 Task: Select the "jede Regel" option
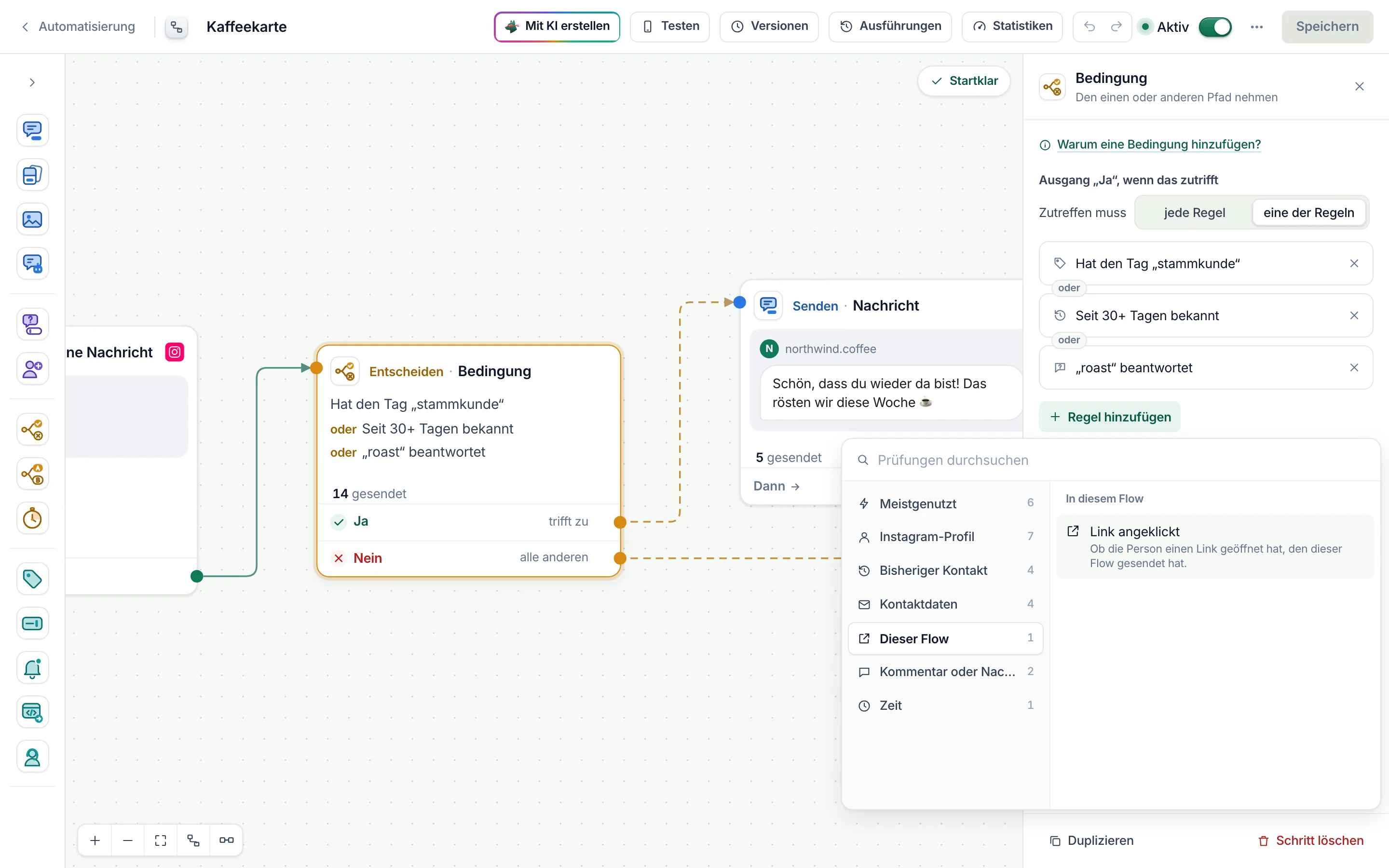[1195, 212]
